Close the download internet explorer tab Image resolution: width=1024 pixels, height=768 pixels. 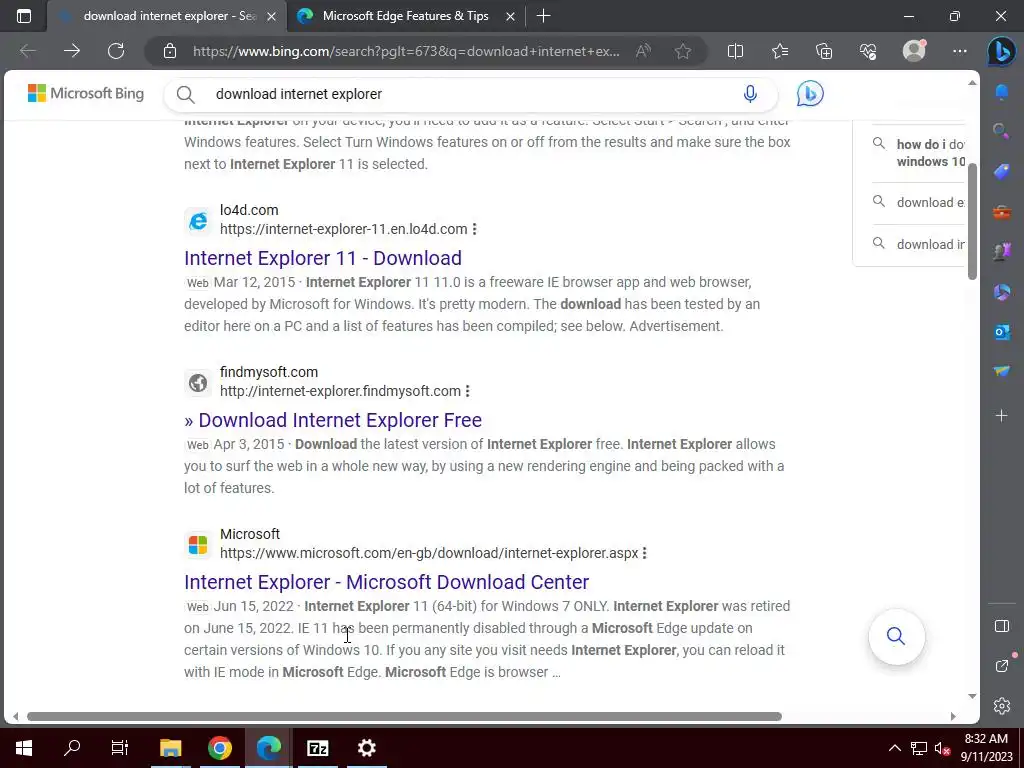point(272,16)
